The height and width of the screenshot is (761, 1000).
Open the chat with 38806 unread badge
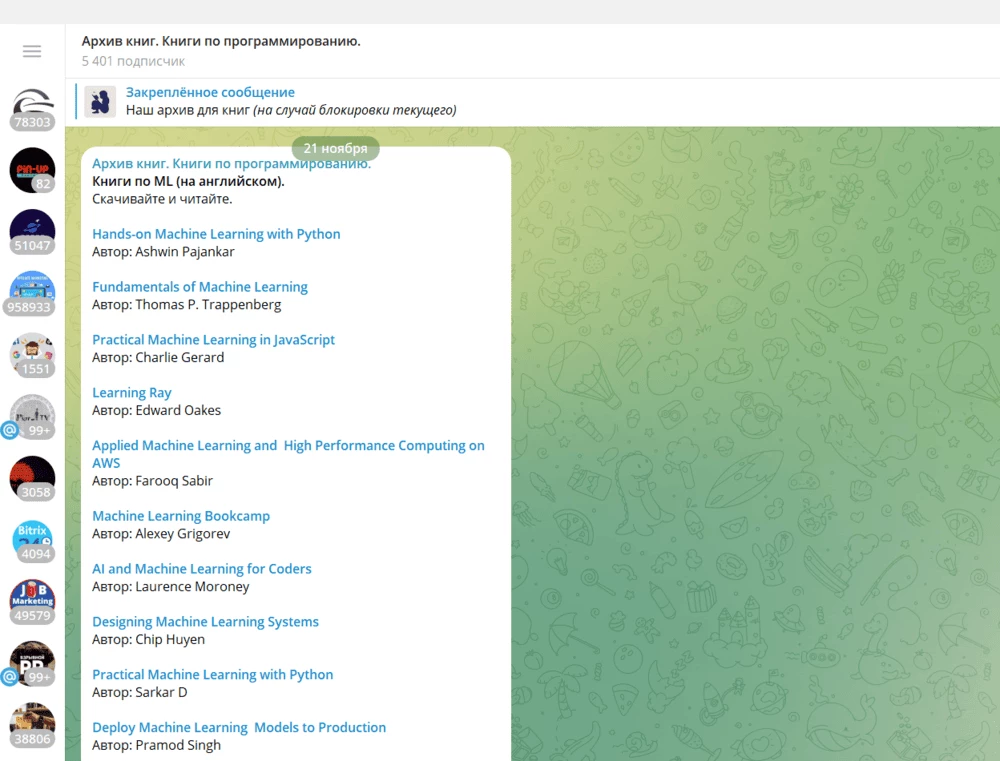coord(33,725)
